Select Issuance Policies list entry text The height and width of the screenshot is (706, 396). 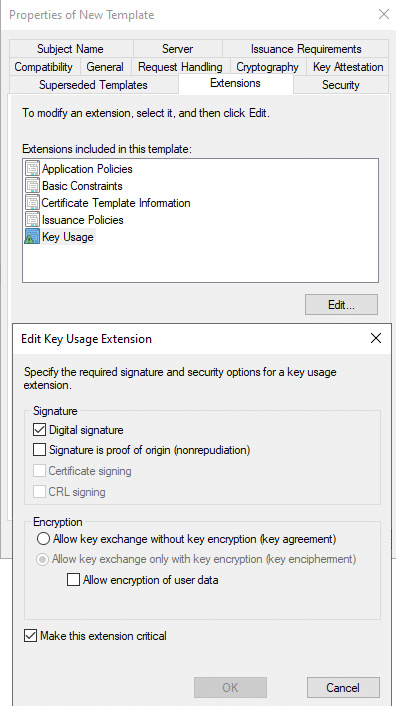tap(83, 220)
